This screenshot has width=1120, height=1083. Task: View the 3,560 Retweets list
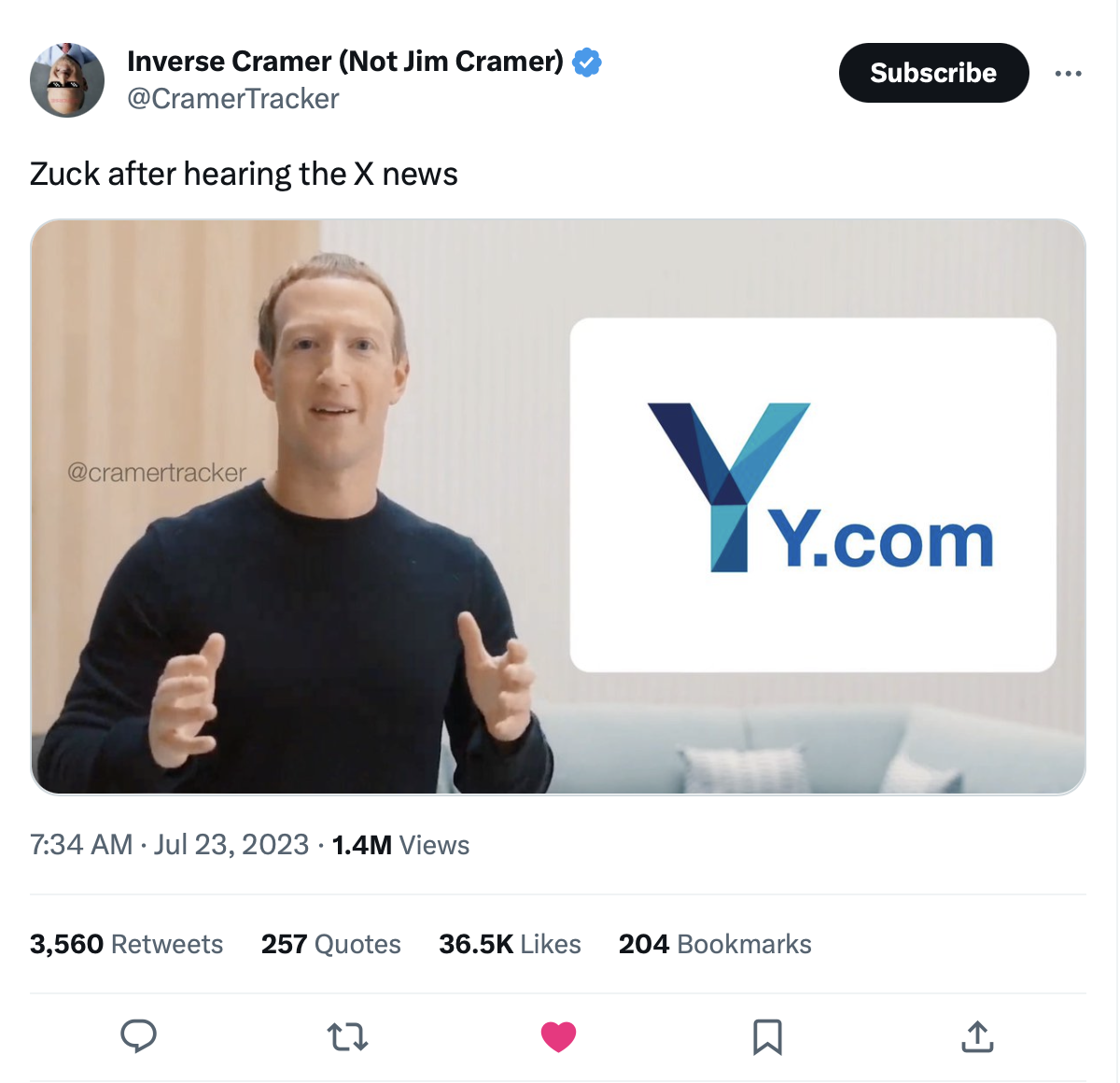click(126, 944)
